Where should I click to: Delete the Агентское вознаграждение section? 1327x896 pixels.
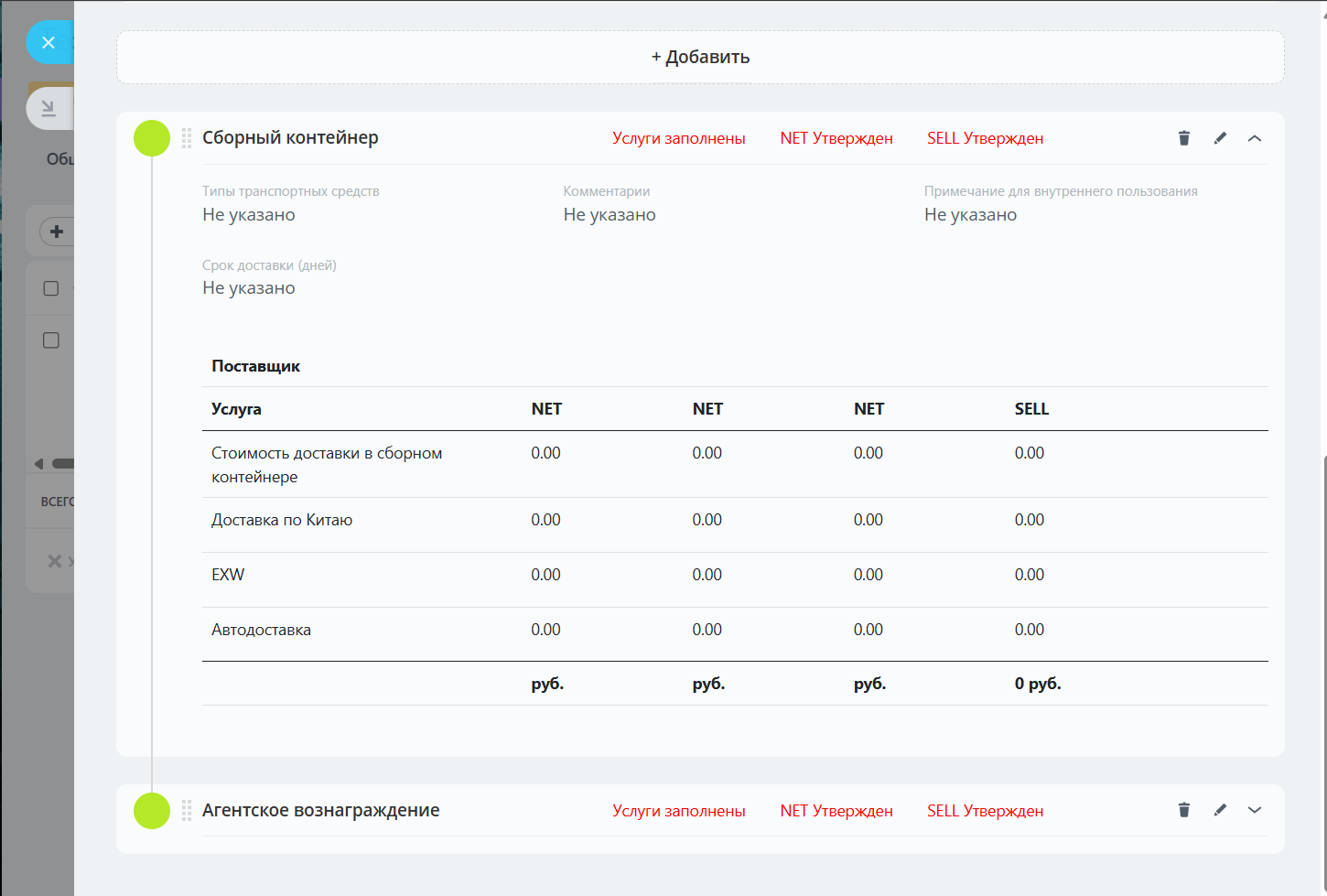click(x=1183, y=810)
